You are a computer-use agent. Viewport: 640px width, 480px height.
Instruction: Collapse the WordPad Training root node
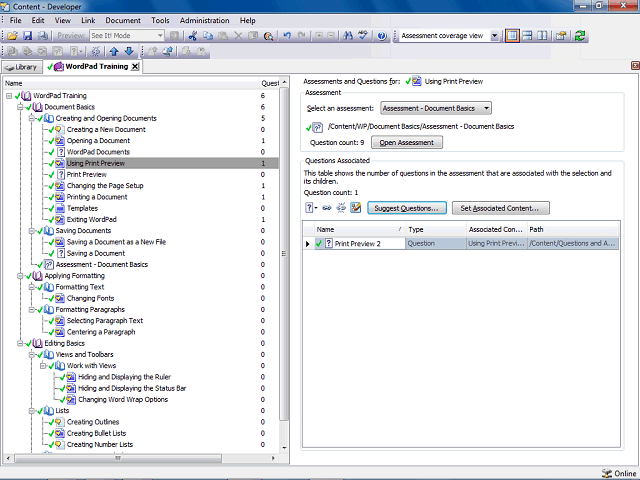pos(9,96)
